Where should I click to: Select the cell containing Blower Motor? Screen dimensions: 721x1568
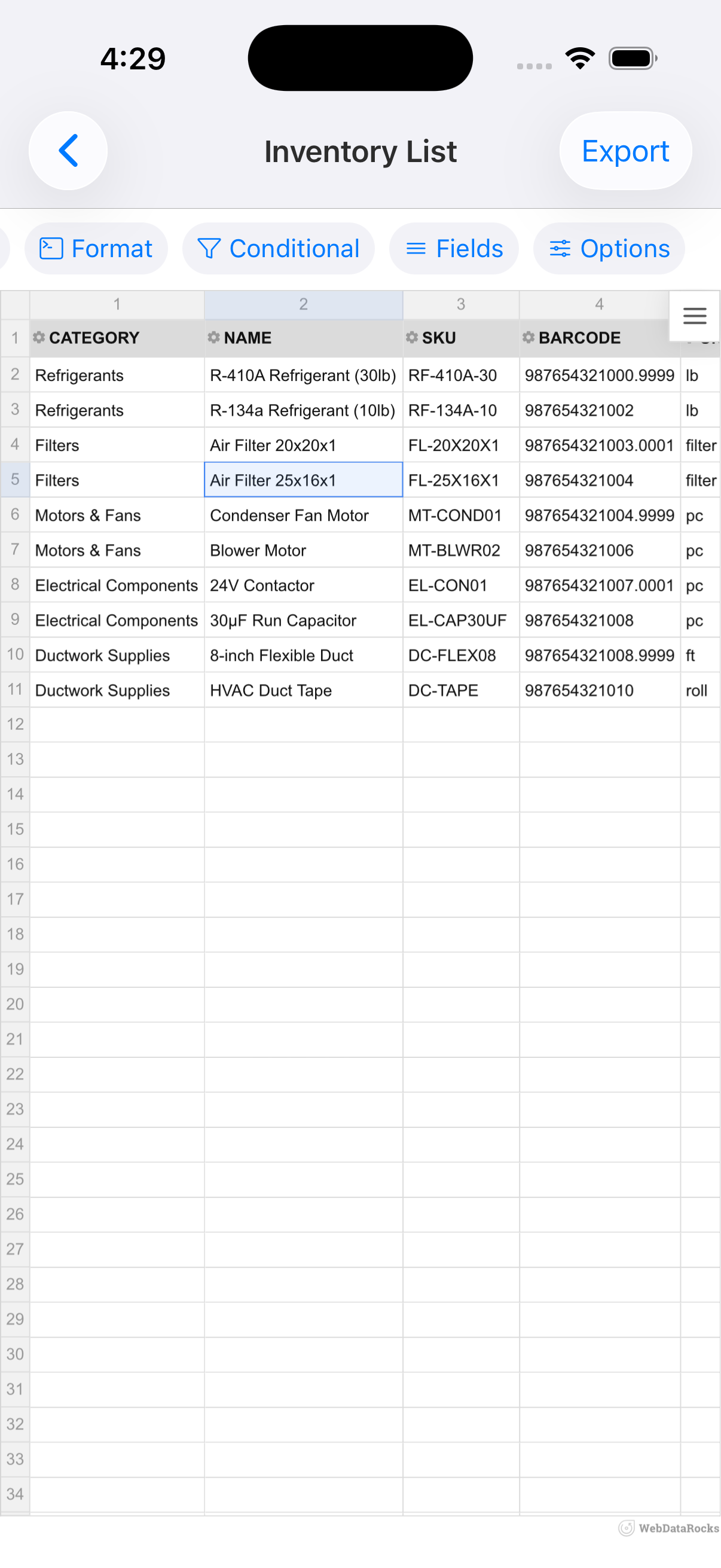(x=303, y=550)
